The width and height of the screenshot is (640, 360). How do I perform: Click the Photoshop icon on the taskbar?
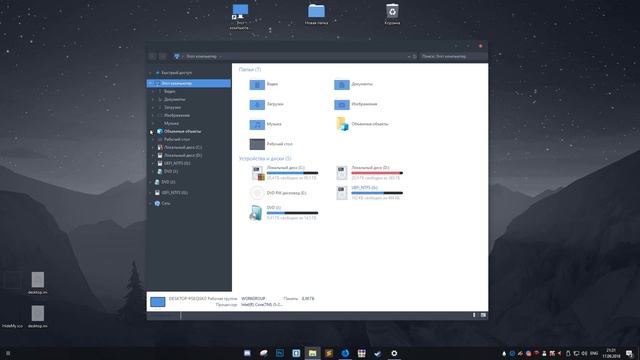[280, 353]
